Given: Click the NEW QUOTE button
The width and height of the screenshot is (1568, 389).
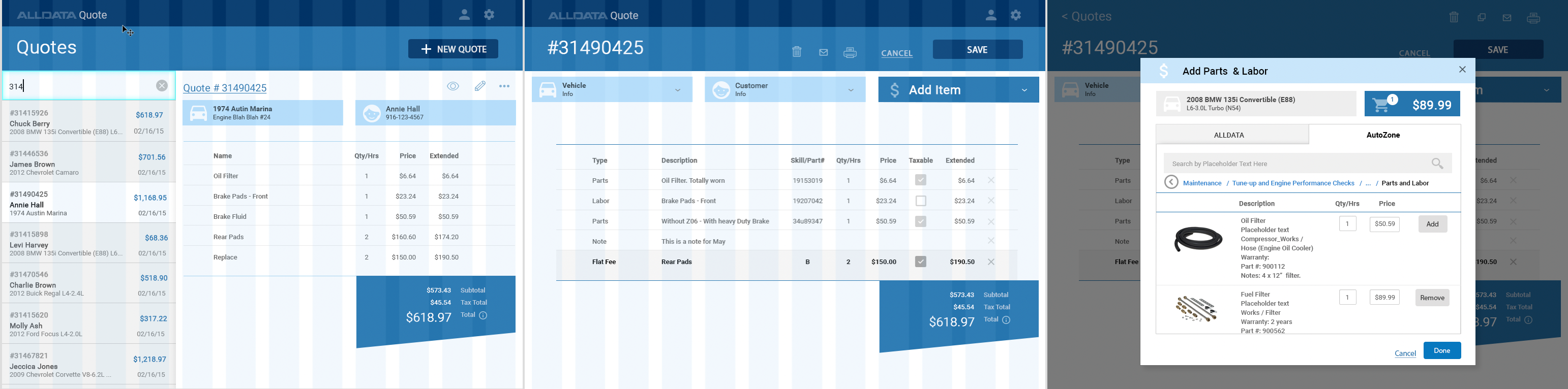Looking at the screenshot, I should point(453,49).
